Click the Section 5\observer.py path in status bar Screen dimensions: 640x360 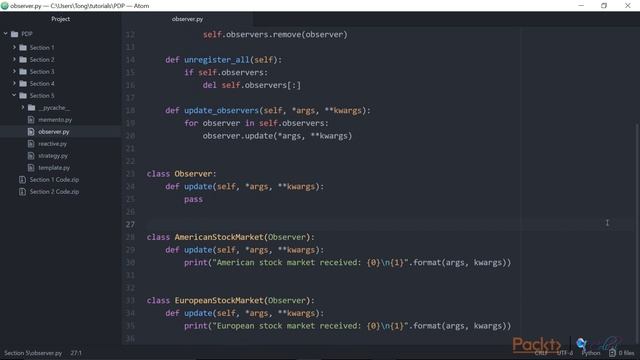pos(33,353)
